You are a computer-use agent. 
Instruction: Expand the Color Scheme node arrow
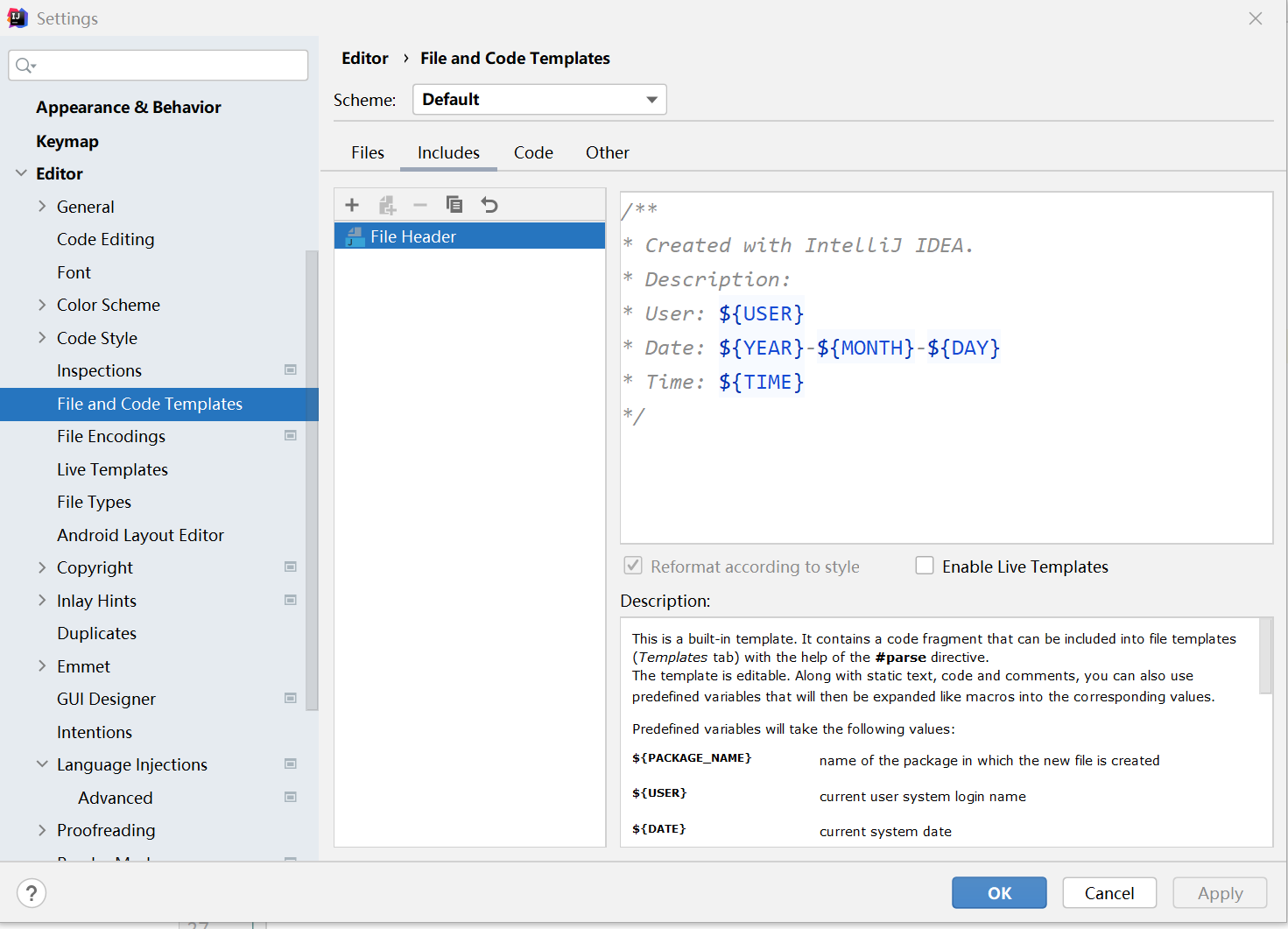click(x=42, y=305)
